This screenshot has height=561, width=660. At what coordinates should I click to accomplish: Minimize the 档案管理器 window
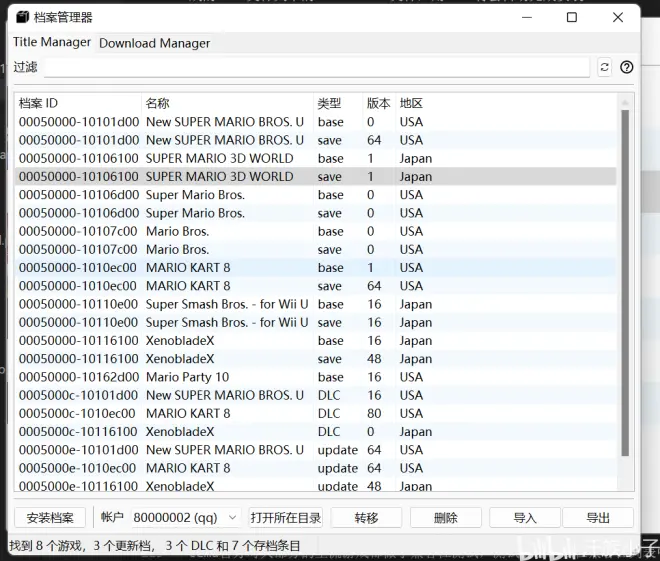point(527,17)
